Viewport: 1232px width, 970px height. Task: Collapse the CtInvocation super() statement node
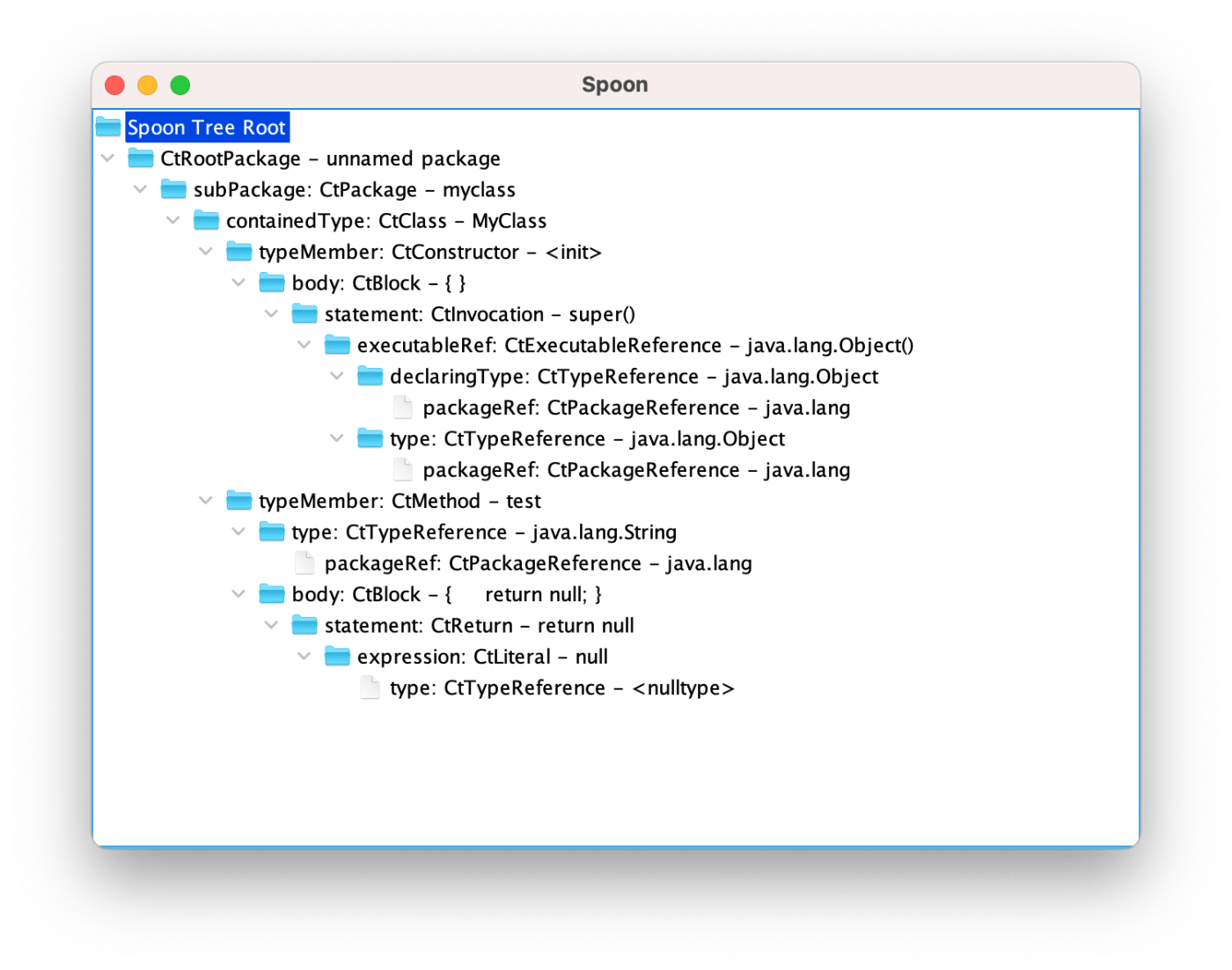pos(271,314)
